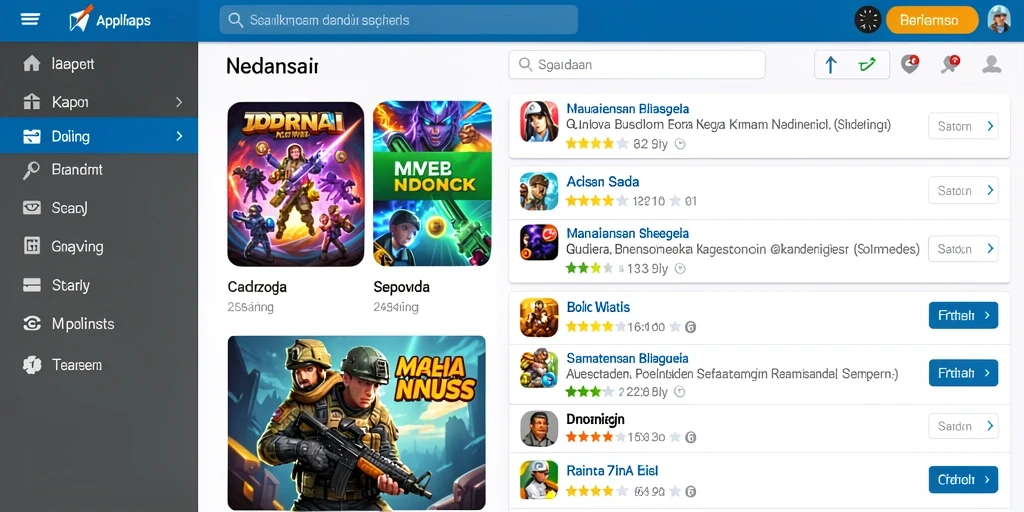This screenshot has height=512, width=1024.
Task: Open the user avatar profile picture
Action: 999,20
